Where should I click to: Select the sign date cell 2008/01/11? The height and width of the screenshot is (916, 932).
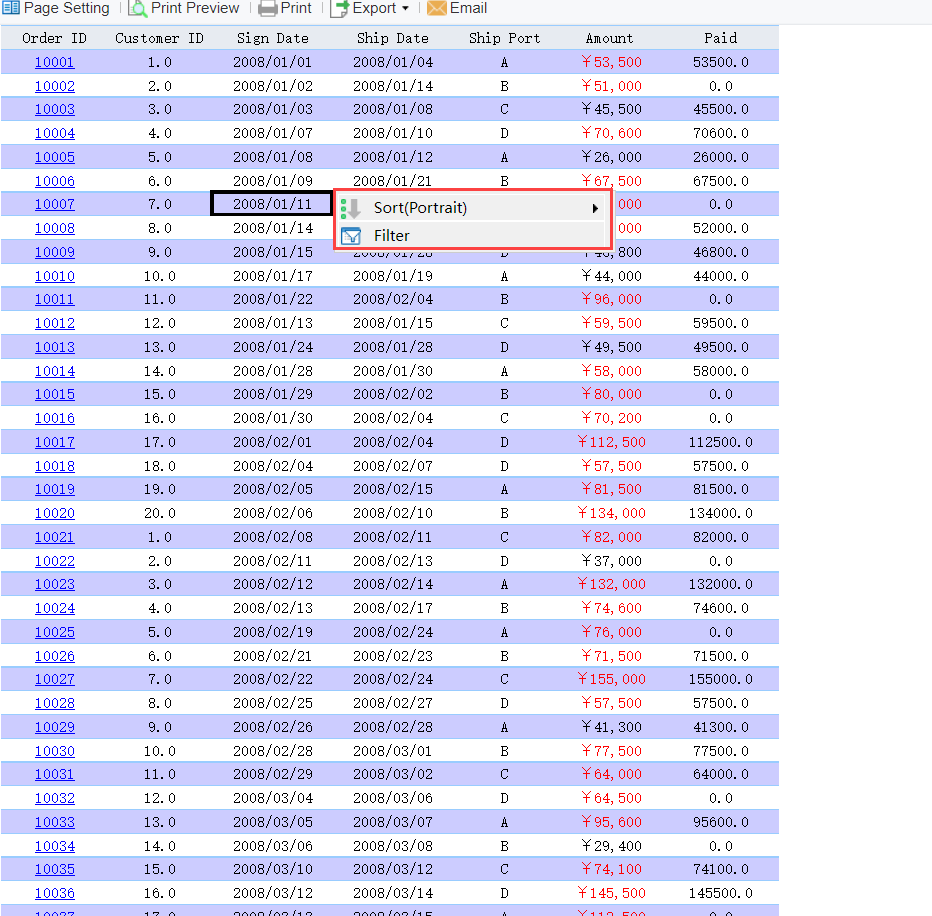click(272, 204)
